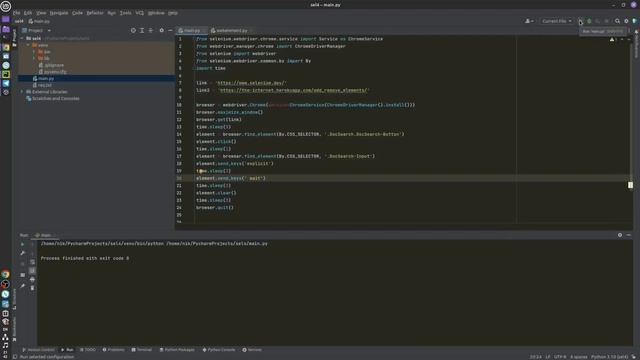Start debugging with the Debug bug icon
This screenshot has height=360, width=640.
589,21
